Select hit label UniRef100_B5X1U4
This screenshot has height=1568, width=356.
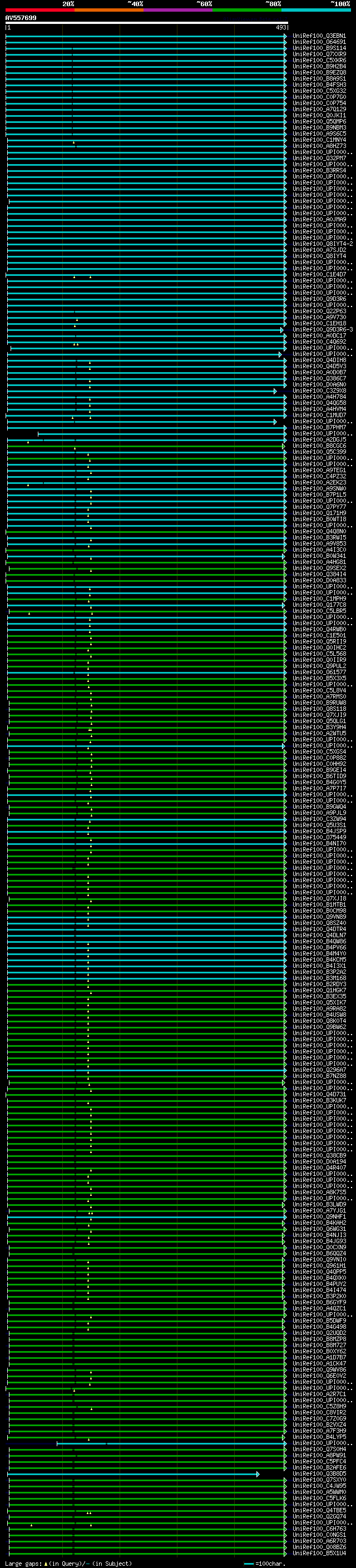tap(319, 1554)
